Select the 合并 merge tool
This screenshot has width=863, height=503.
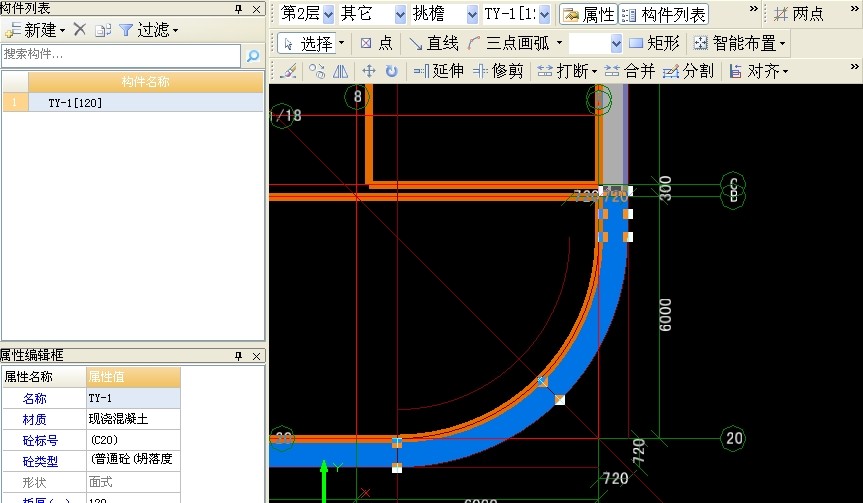[630, 71]
